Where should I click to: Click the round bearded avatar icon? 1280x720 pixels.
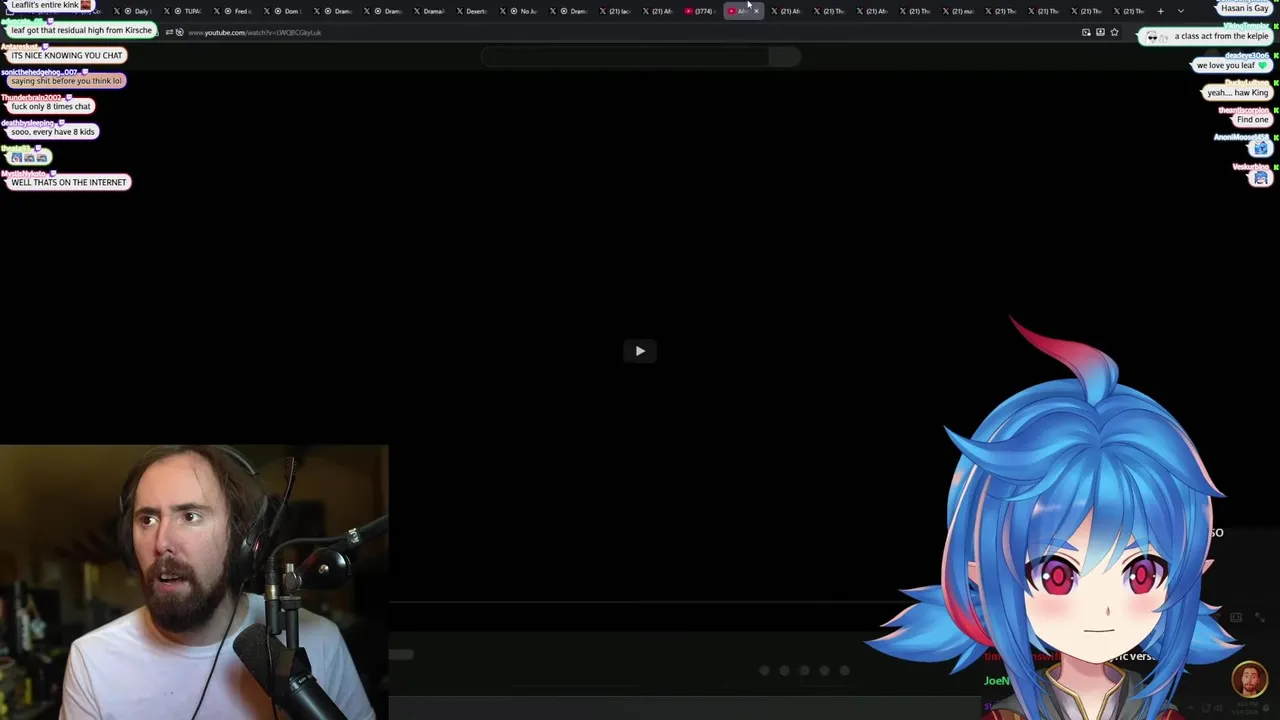pyautogui.click(x=1250, y=680)
